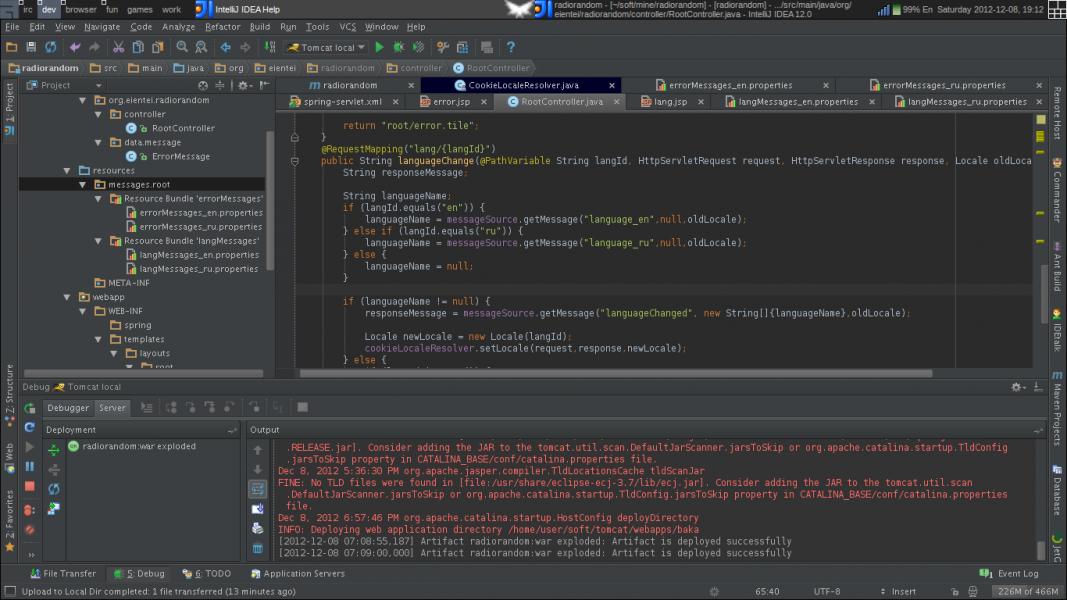Switch to the lang.jsp editor tab
1067x600 pixels.
(670, 101)
